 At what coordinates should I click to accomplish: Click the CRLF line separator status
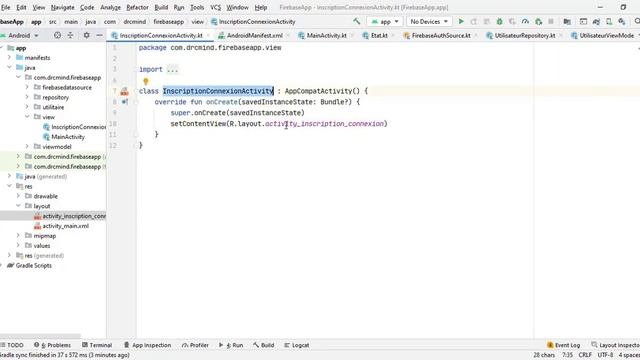pyautogui.click(x=585, y=355)
